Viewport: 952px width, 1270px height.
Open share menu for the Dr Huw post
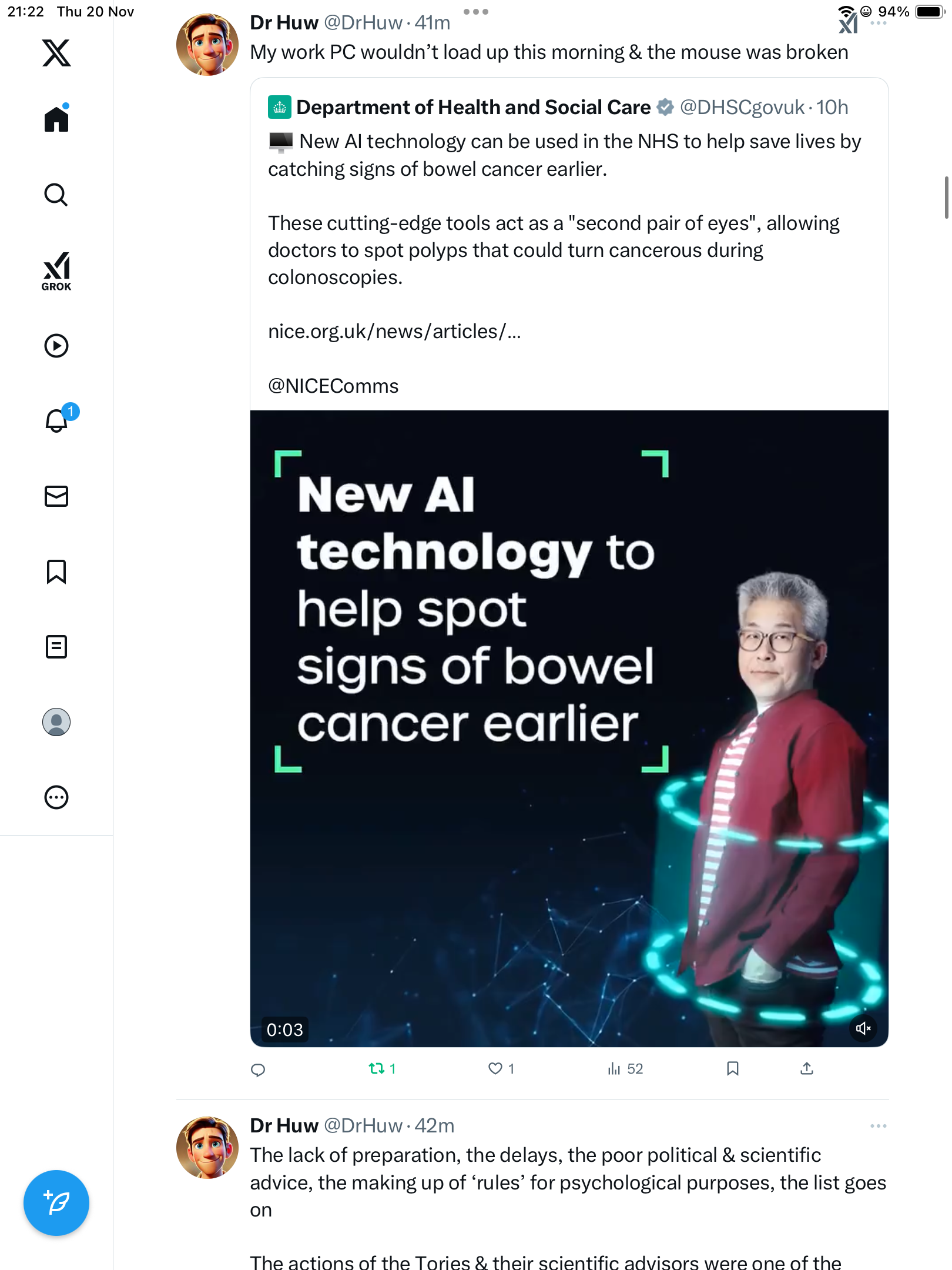[807, 1068]
